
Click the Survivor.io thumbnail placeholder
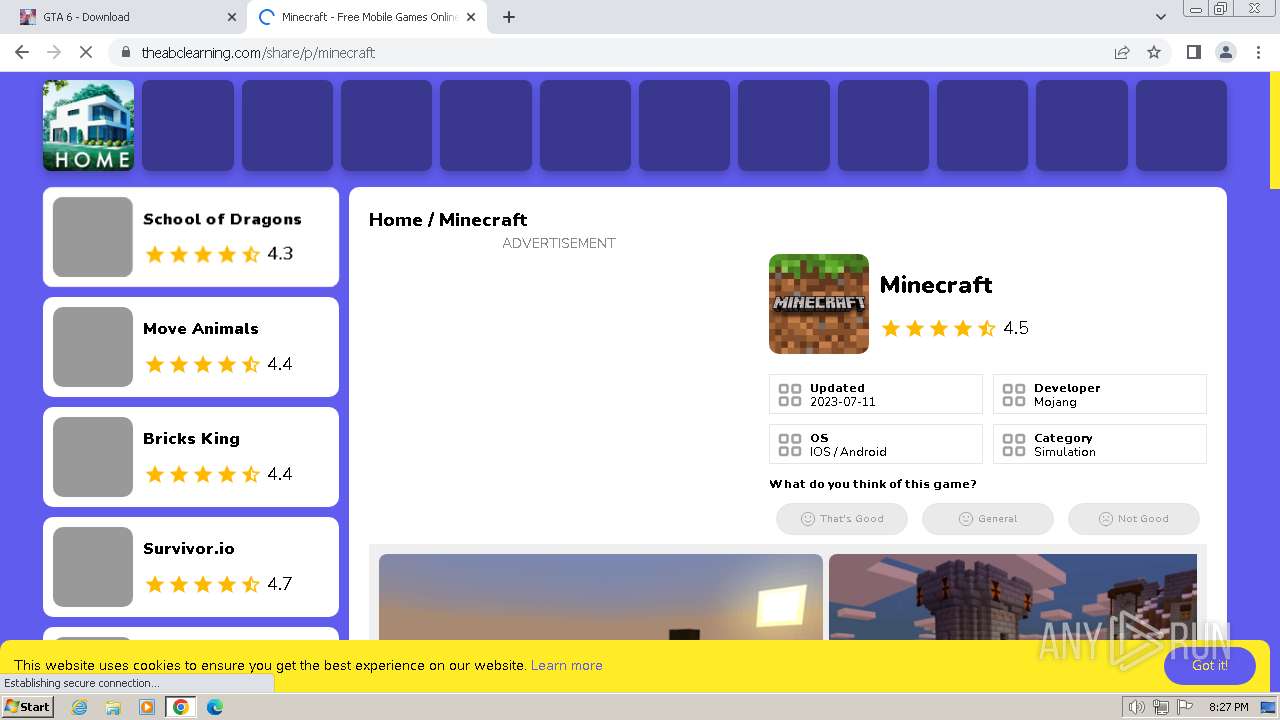[93, 567]
